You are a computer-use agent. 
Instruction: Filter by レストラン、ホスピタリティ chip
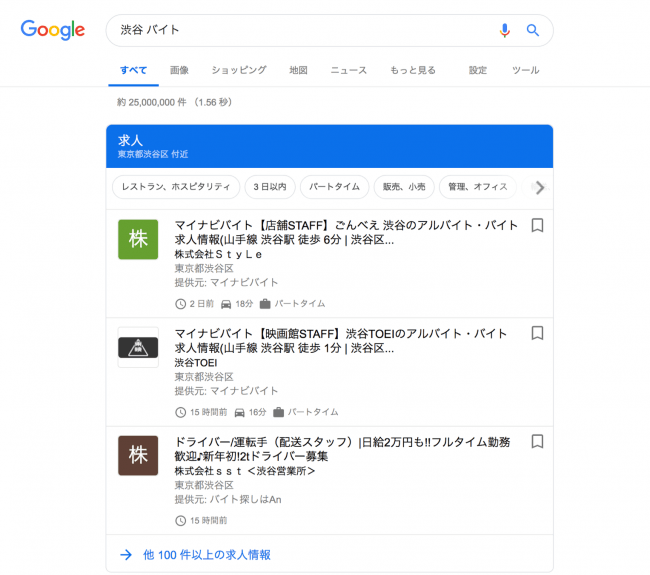coord(176,187)
